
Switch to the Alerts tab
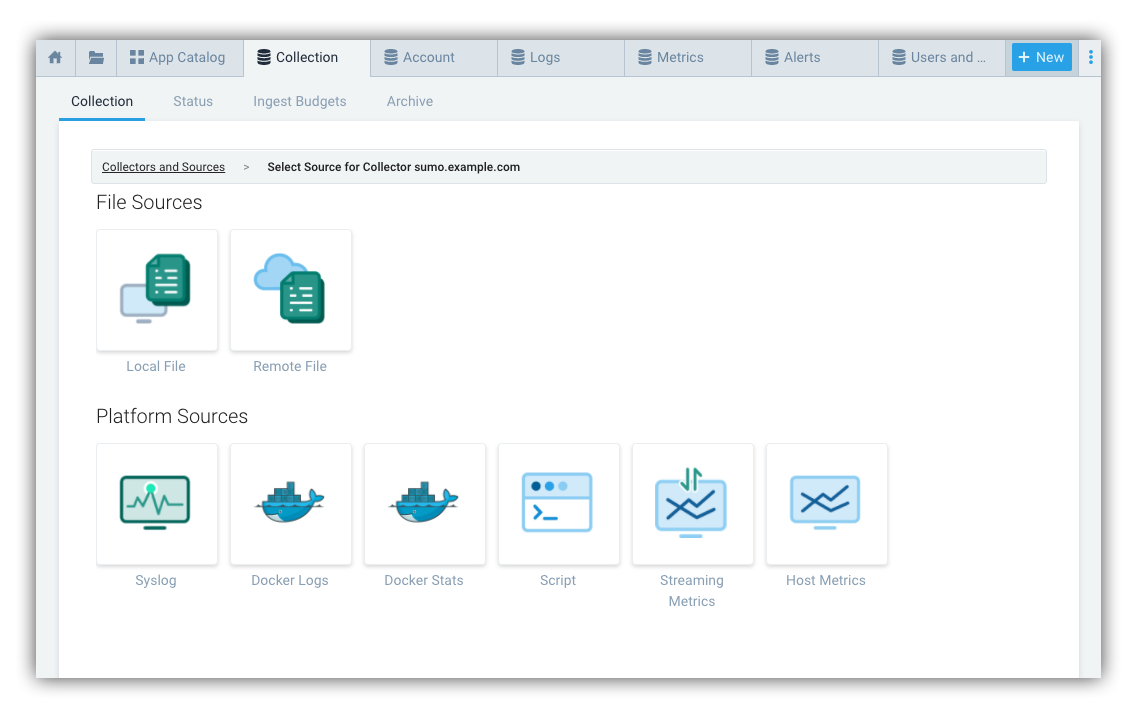pos(814,58)
